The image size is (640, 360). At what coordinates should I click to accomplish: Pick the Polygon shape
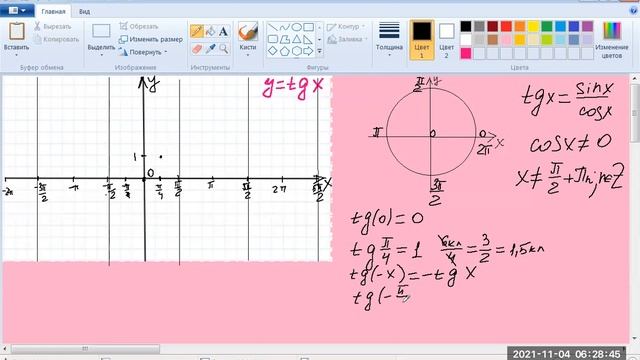pos(285,39)
